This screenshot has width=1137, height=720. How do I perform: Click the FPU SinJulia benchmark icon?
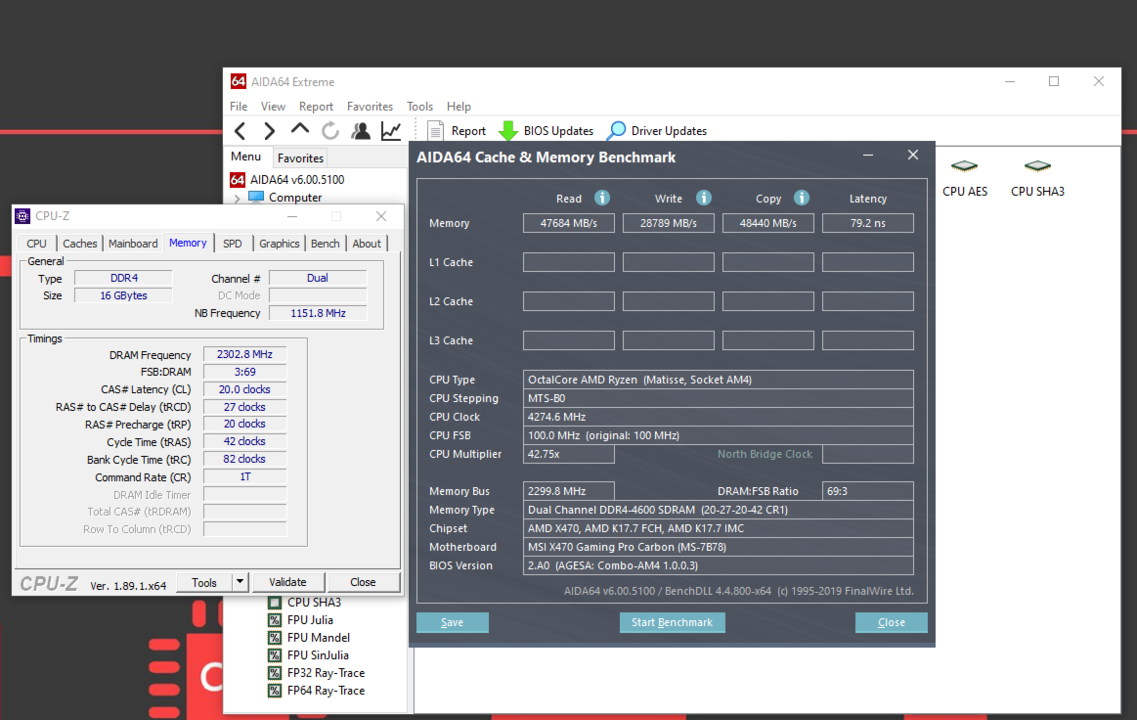274,655
